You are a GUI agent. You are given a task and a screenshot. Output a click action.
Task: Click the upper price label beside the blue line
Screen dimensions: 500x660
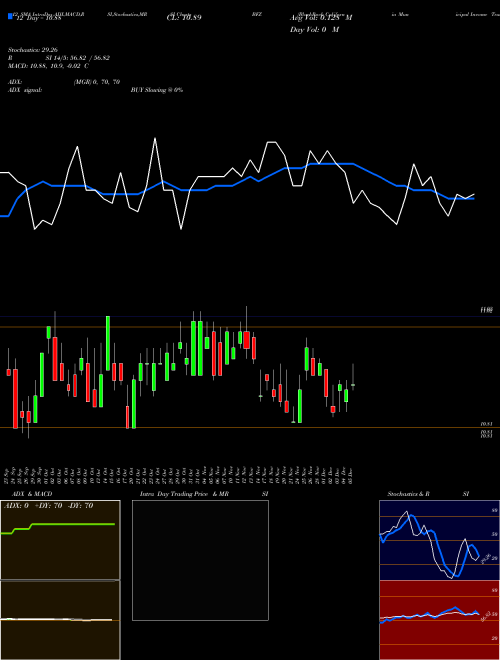[x=487, y=310]
